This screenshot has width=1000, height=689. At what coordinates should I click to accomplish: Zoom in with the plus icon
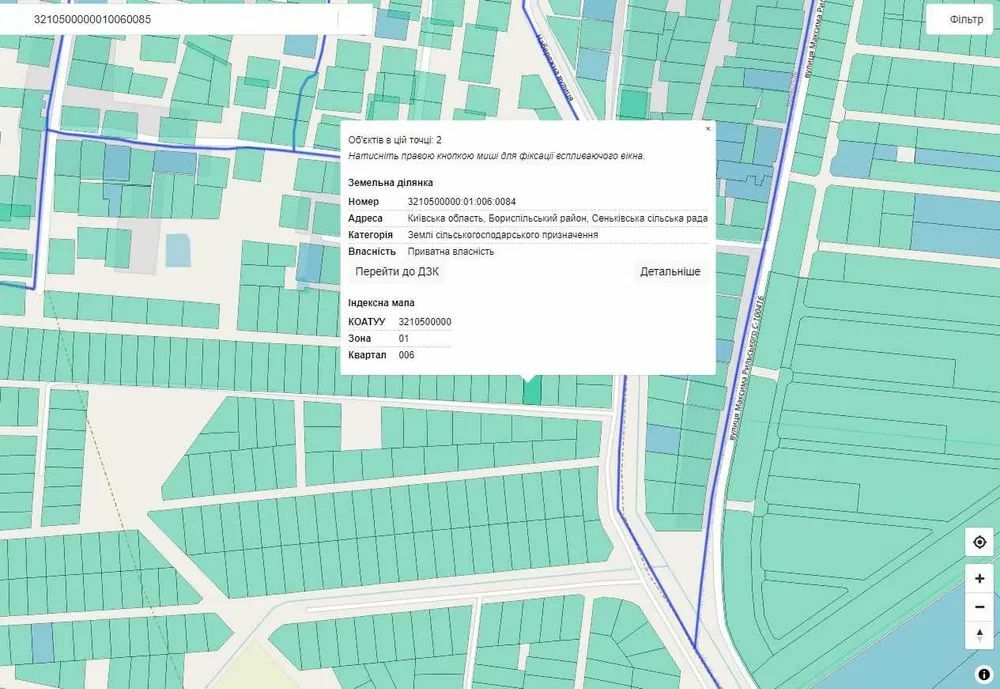pyautogui.click(x=980, y=579)
